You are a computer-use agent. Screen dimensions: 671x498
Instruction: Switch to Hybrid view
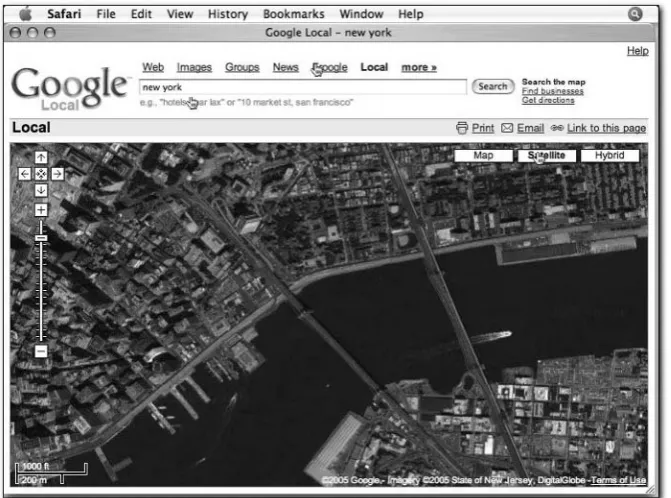[610, 155]
